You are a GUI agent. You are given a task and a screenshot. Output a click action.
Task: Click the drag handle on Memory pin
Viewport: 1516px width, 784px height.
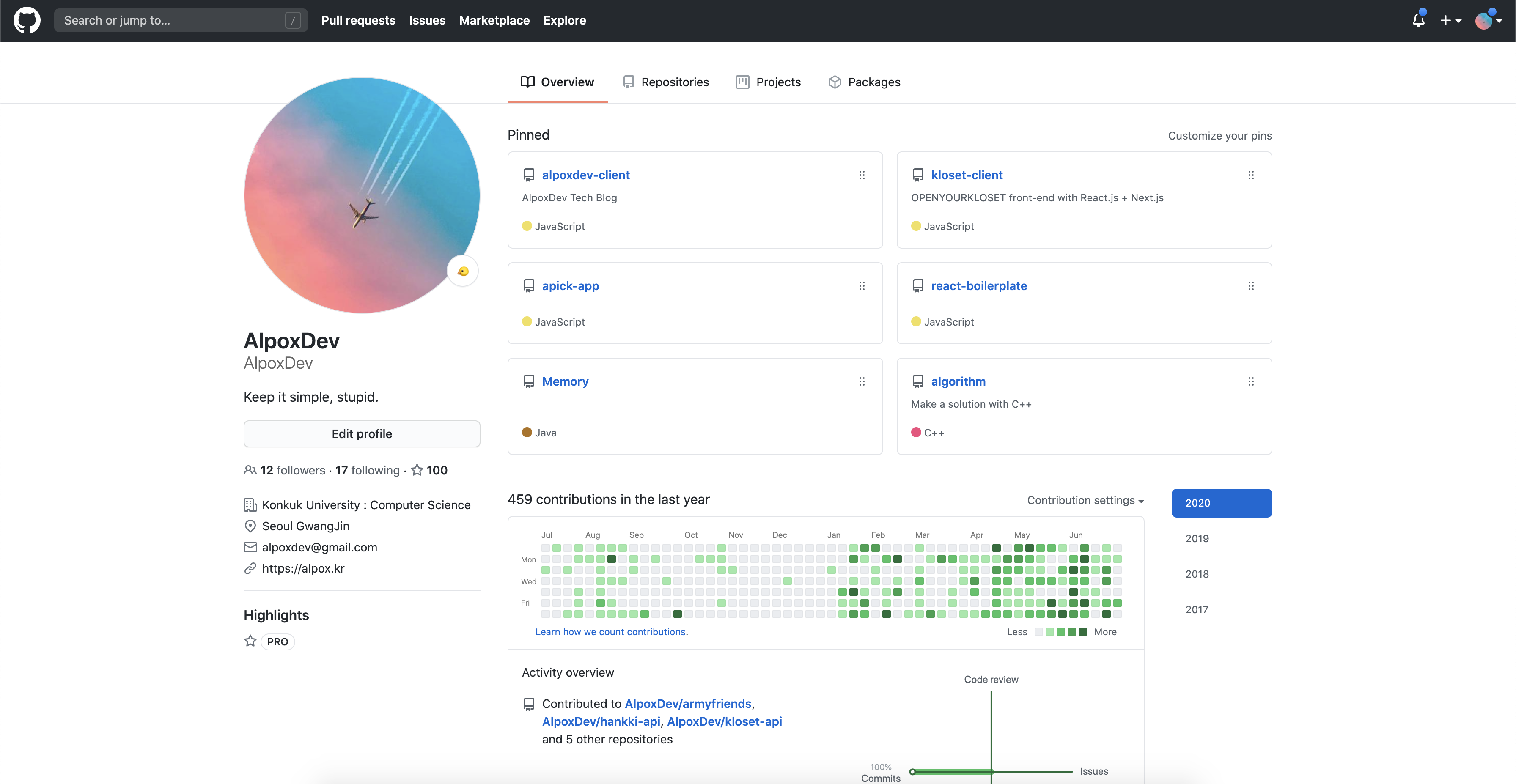862,382
